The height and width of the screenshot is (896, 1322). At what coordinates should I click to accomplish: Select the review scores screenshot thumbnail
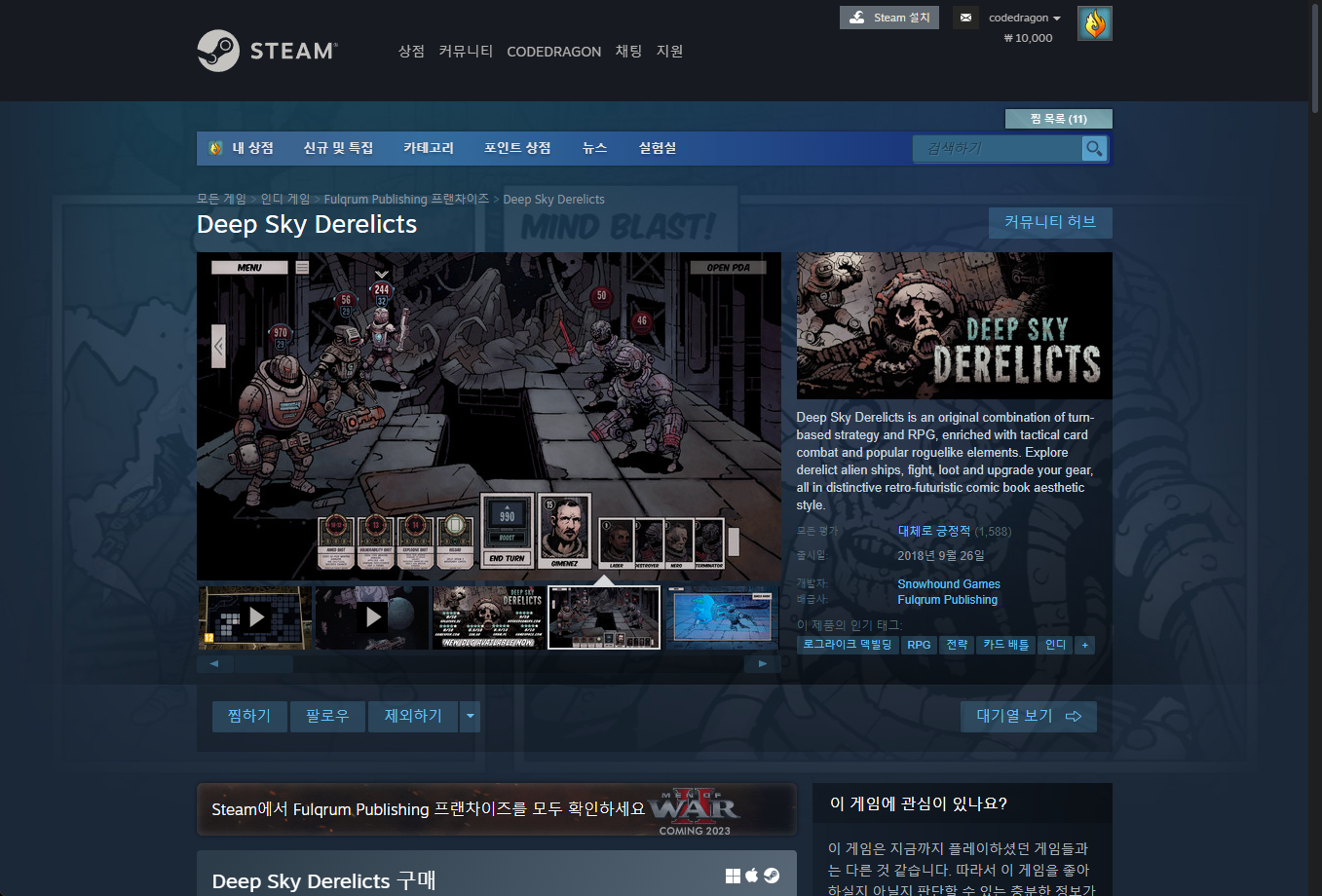pyautogui.click(x=489, y=617)
